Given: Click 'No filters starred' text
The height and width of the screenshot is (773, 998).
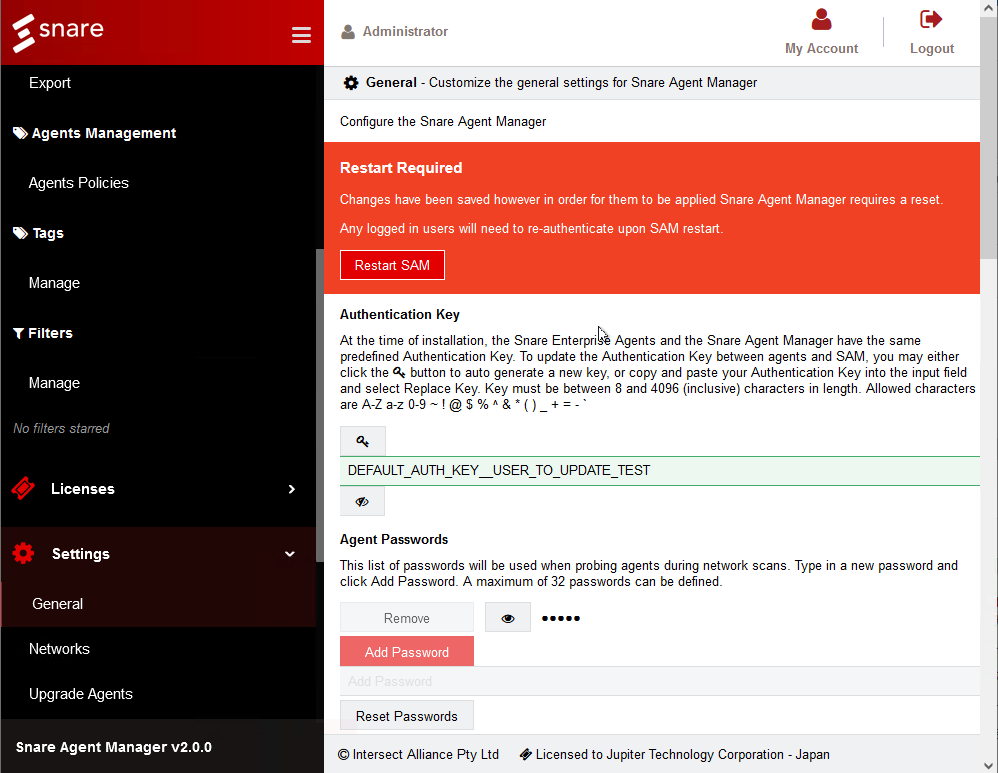Looking at the screenshot, I should [x=61, y=429].
